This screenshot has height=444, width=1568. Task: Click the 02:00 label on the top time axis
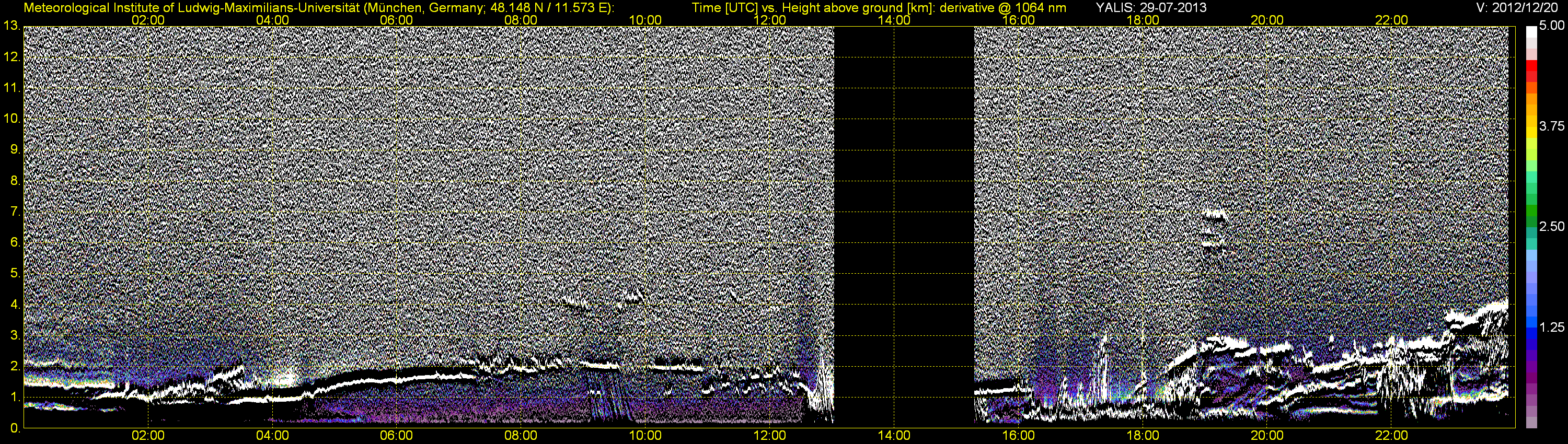point(148,20)
